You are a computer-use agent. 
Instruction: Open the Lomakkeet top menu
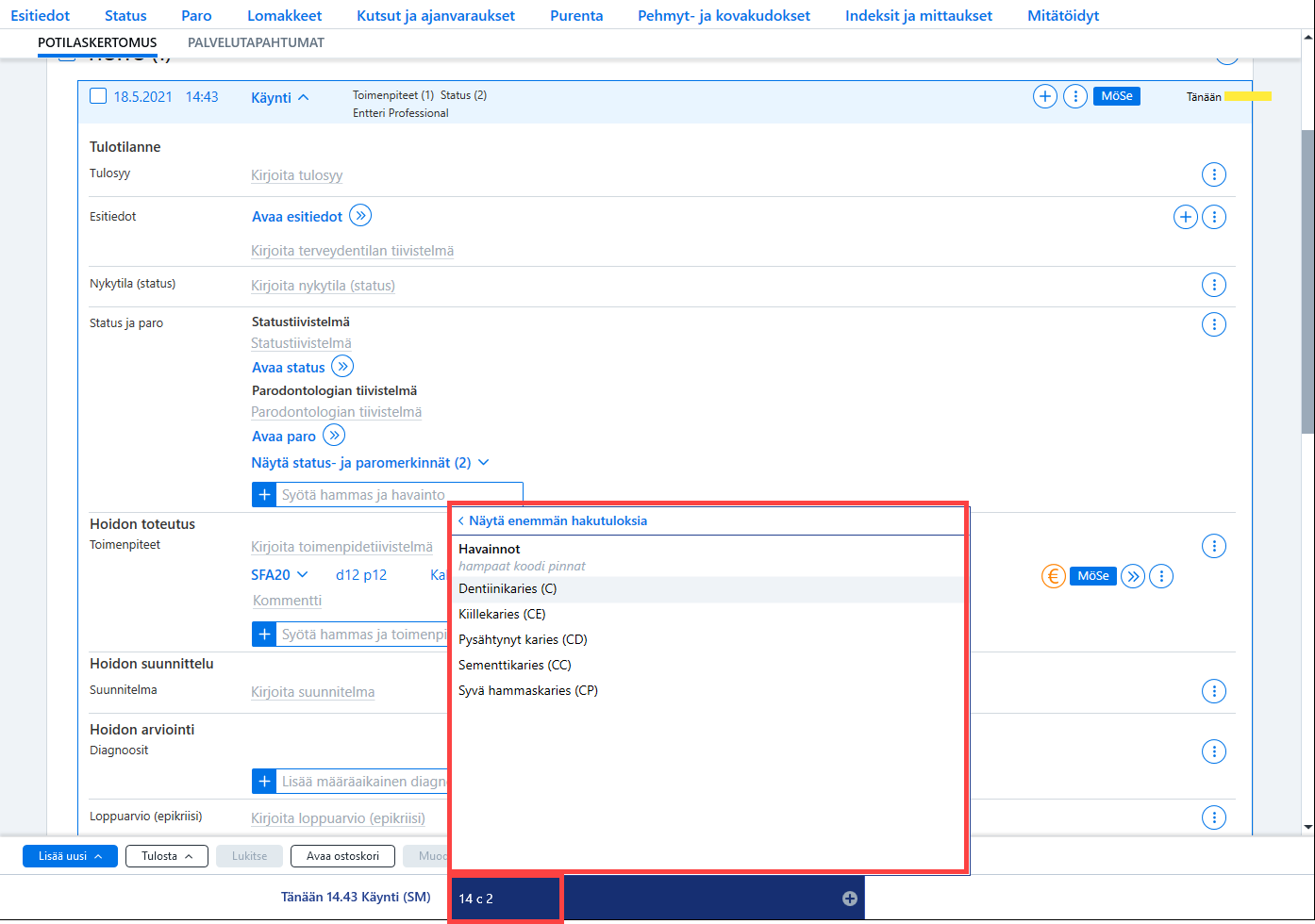(284, 15)
